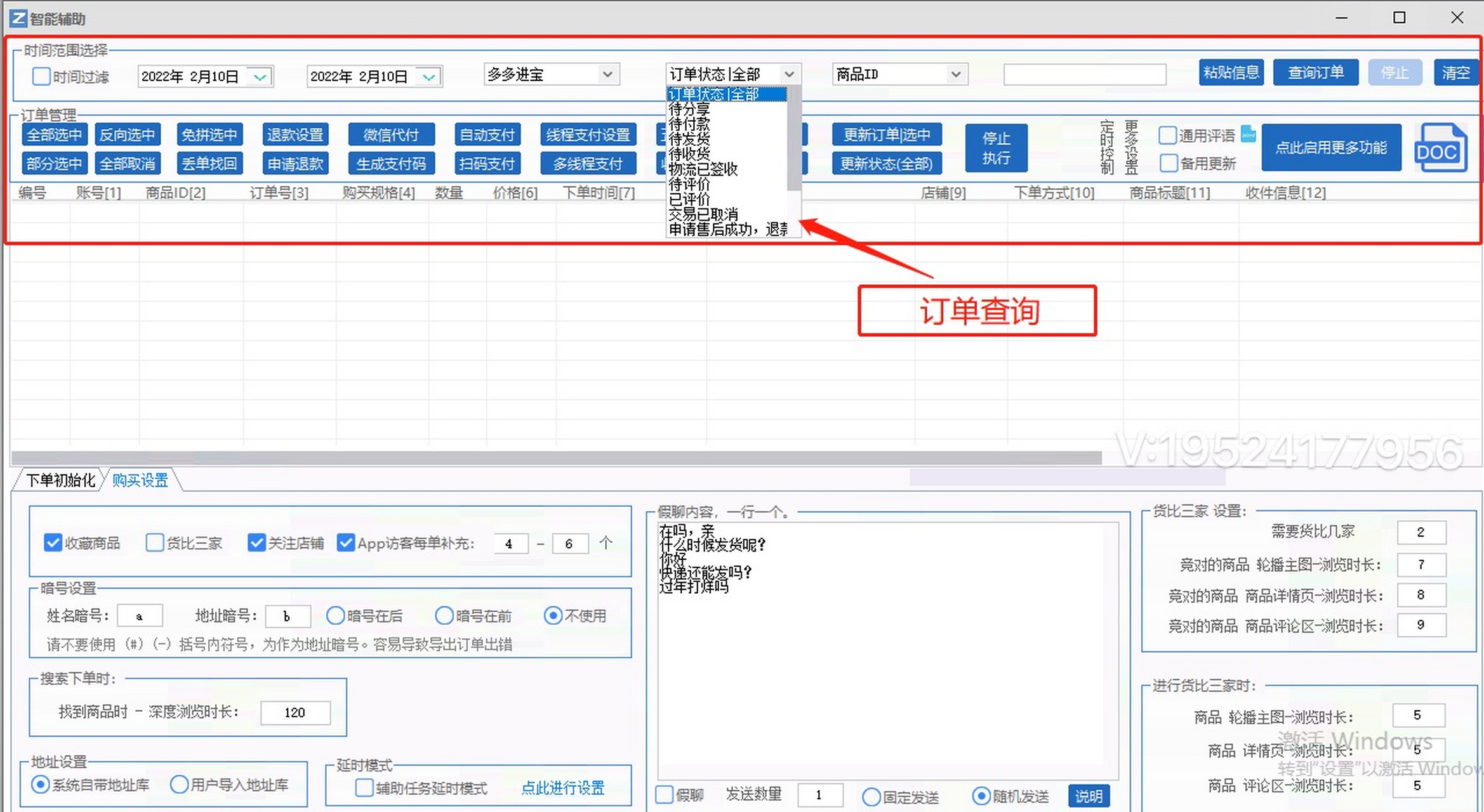Click the 扫码支付 button
The width and height of the screenshot is (1484, 812).
tap(487, 164)
